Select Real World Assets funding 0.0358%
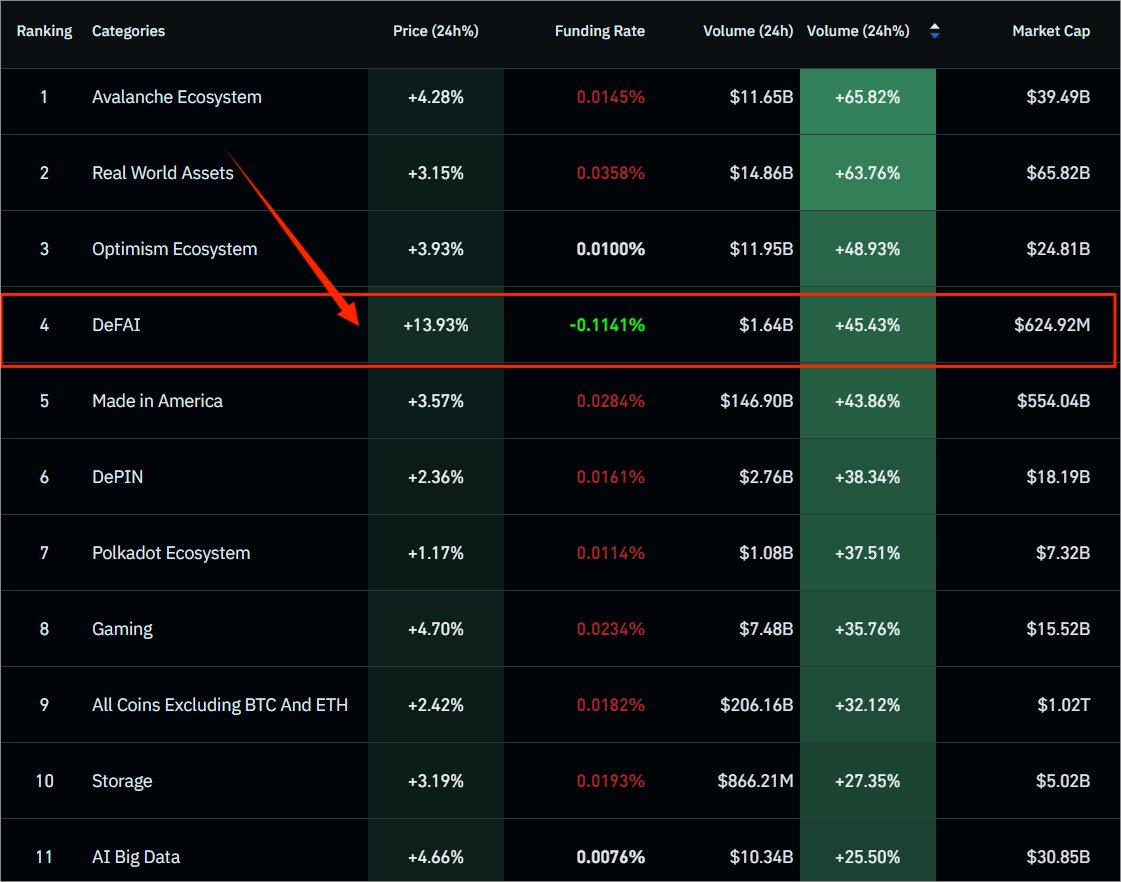 click(x=611, y=173)
